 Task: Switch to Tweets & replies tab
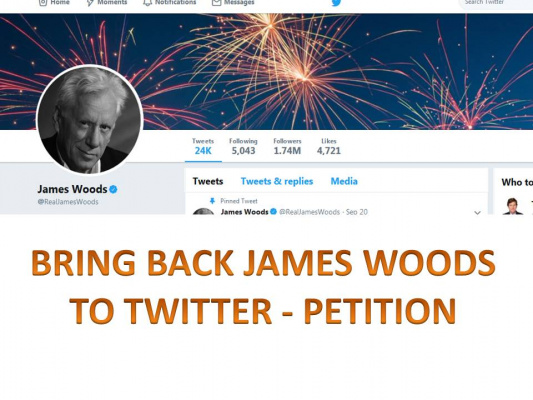pyautogui.click(x=277, y=181)
